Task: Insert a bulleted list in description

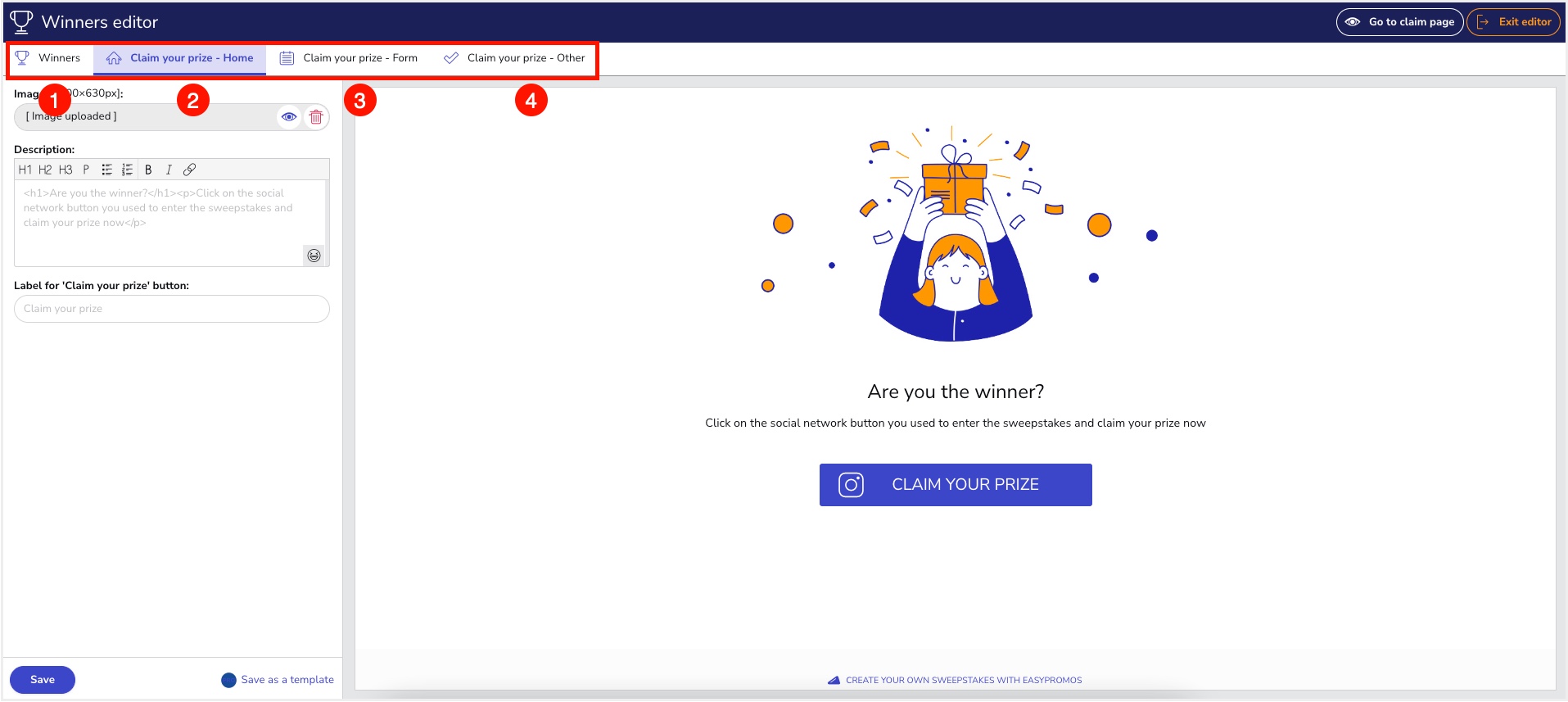Action: point(106,170)
